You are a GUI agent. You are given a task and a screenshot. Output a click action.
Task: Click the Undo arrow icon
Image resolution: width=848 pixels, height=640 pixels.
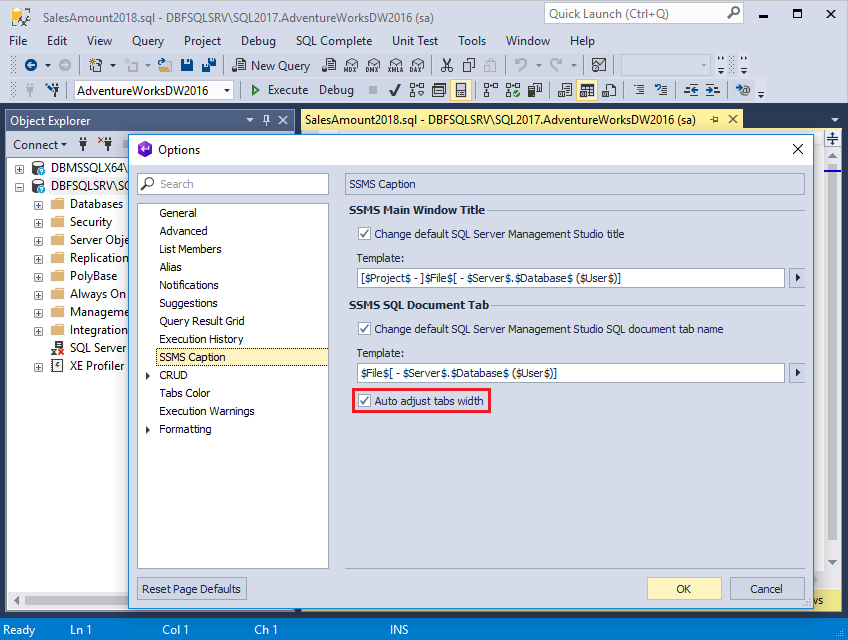tap(521, 65)
